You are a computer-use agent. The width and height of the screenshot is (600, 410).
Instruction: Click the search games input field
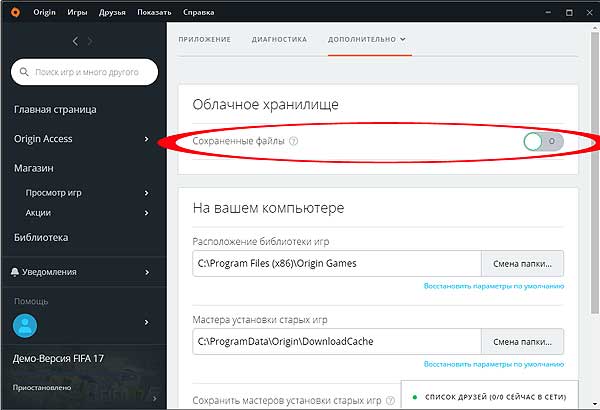pos(85,72)
